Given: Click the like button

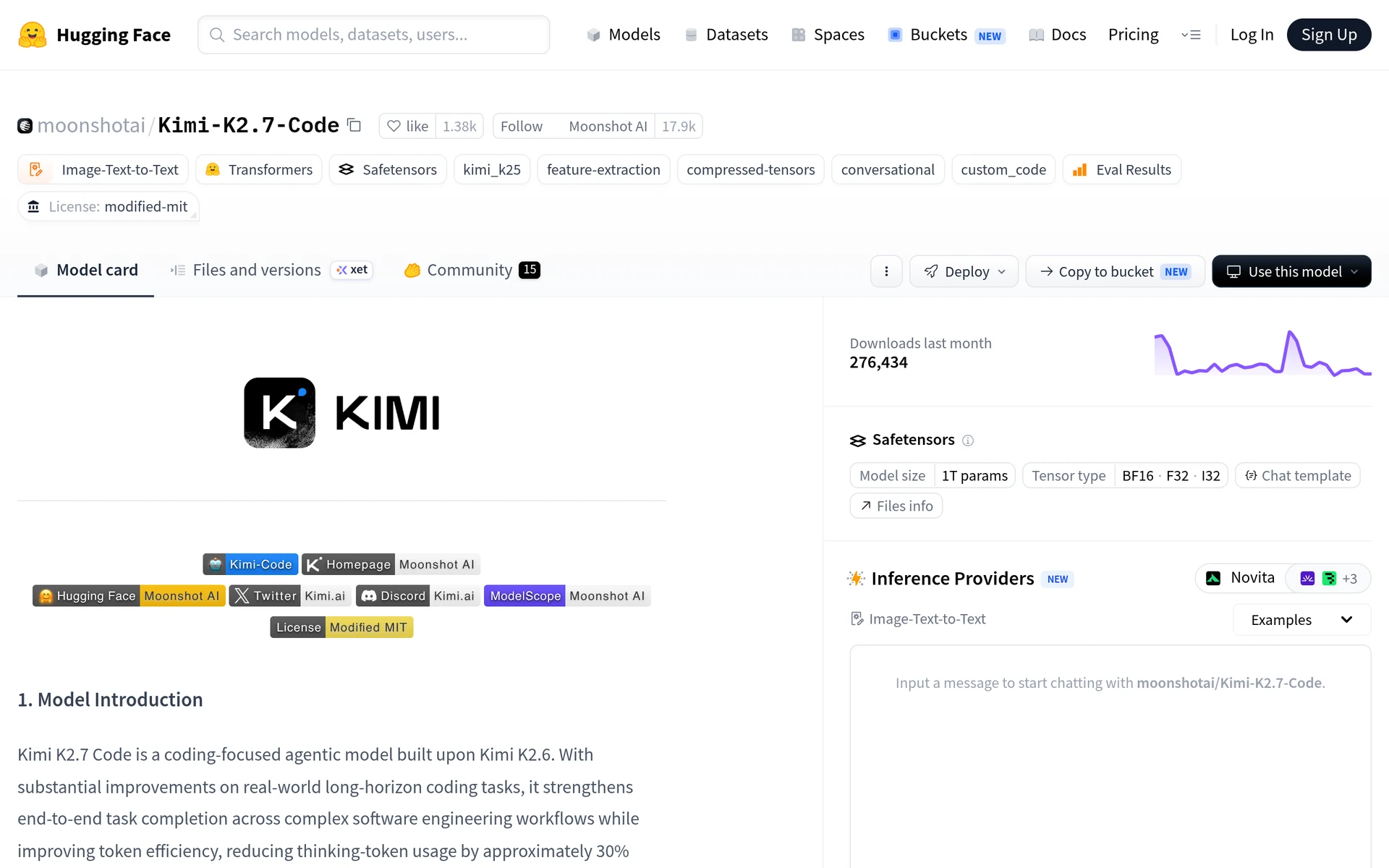Looking at the screenshot, I should pyautogui.click(x=407, y=126).
